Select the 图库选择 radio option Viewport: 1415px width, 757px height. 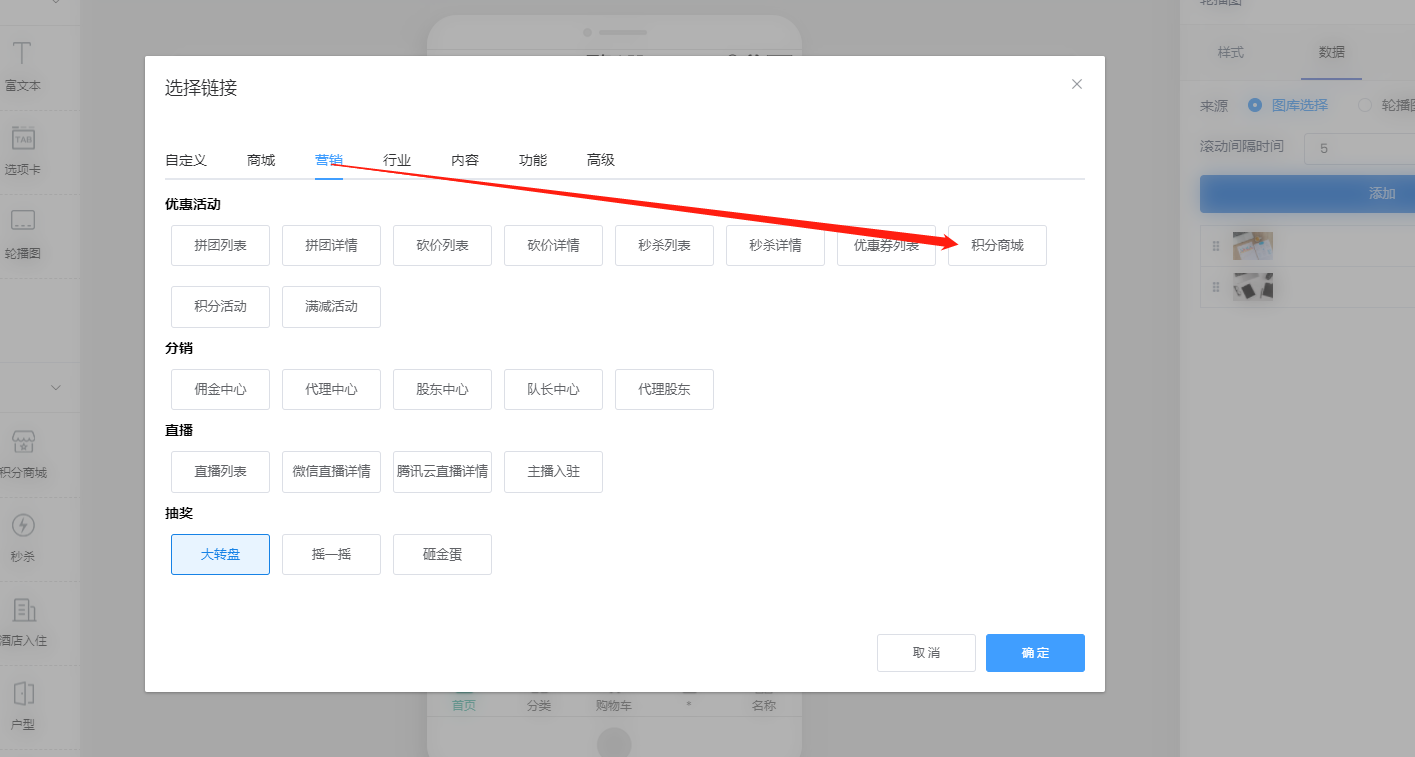tap(1255, 105)
